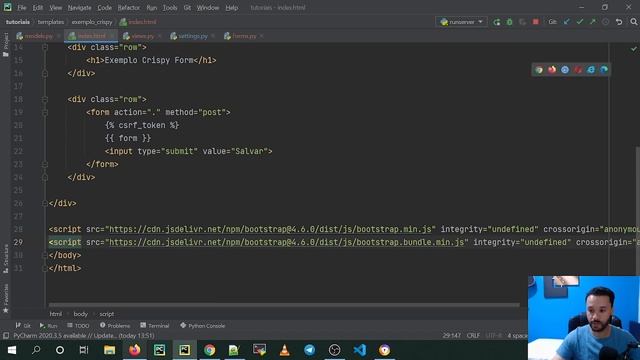Click the inspection status checkmark in editor
The width and height of the screenshot is (640, 360).
pyautogui.click(x=633, y=49)
